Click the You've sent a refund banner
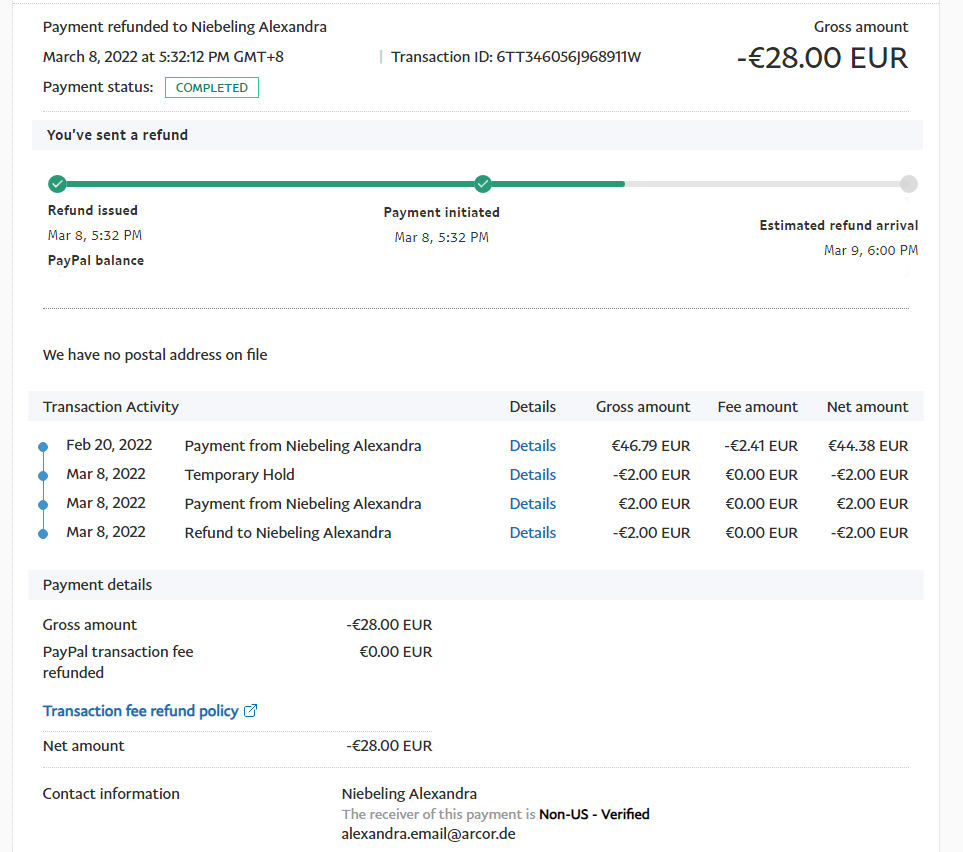963x852 pixels. pyautogui.click(x=117, y=135)
